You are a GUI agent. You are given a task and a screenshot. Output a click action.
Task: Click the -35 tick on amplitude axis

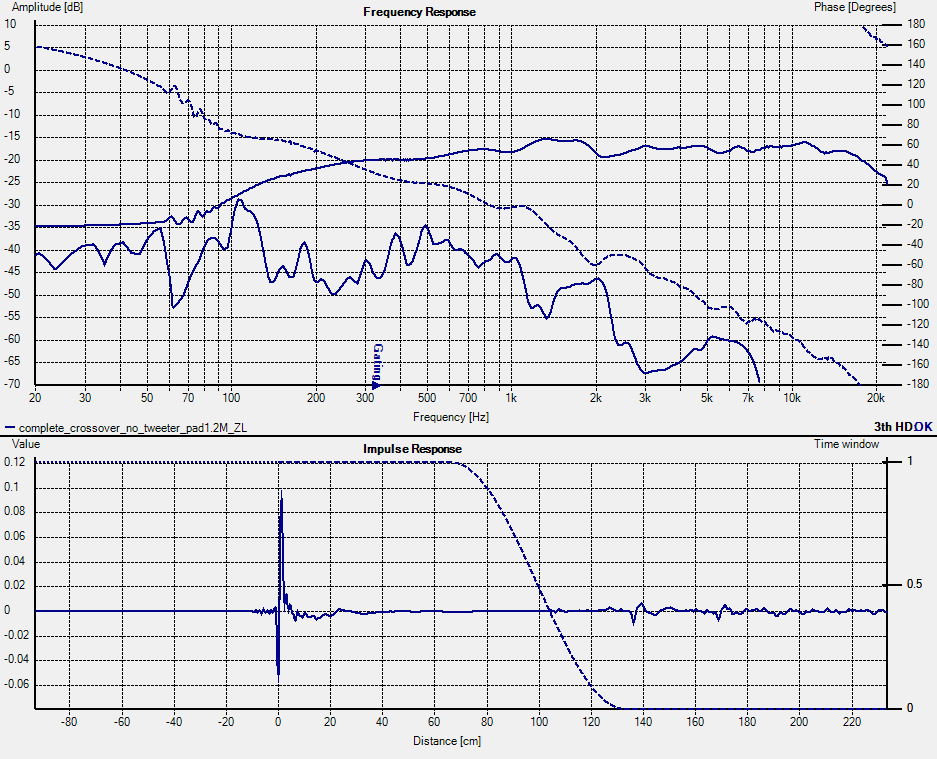[x=12, y=227]
